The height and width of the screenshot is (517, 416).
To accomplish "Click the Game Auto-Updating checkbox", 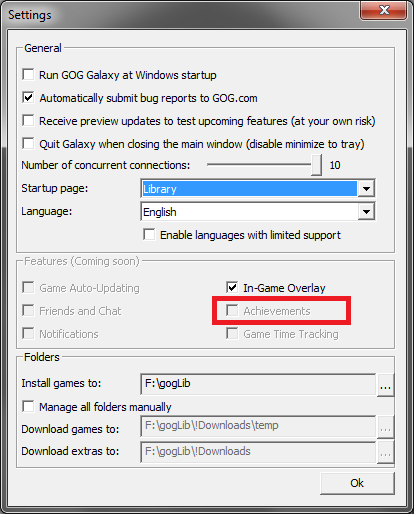I will [28, 287].
